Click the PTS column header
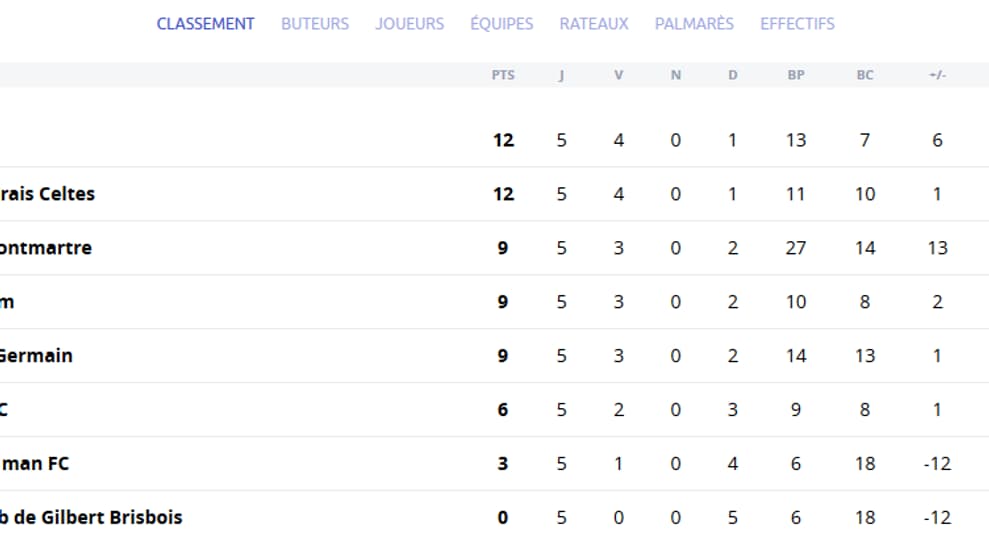Viewport: 989px width, 556px height. [503, 75]
